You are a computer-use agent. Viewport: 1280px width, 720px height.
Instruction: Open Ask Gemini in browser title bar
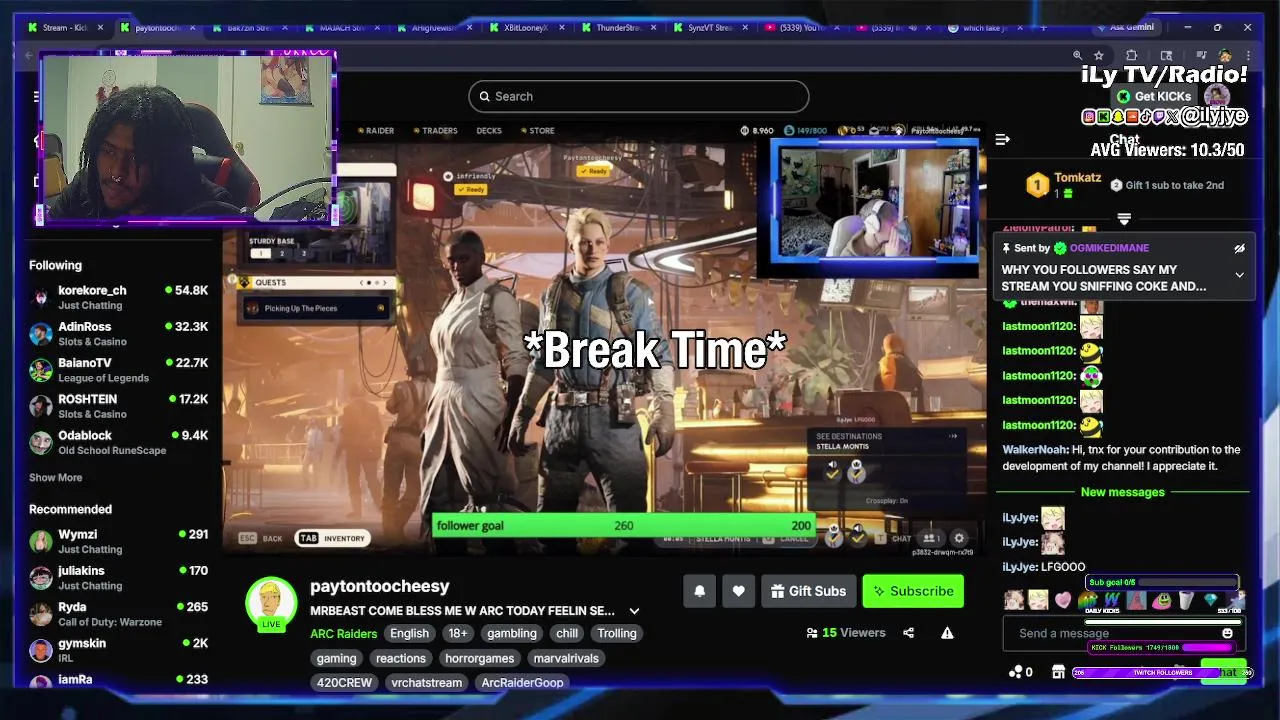[1125, 28]
